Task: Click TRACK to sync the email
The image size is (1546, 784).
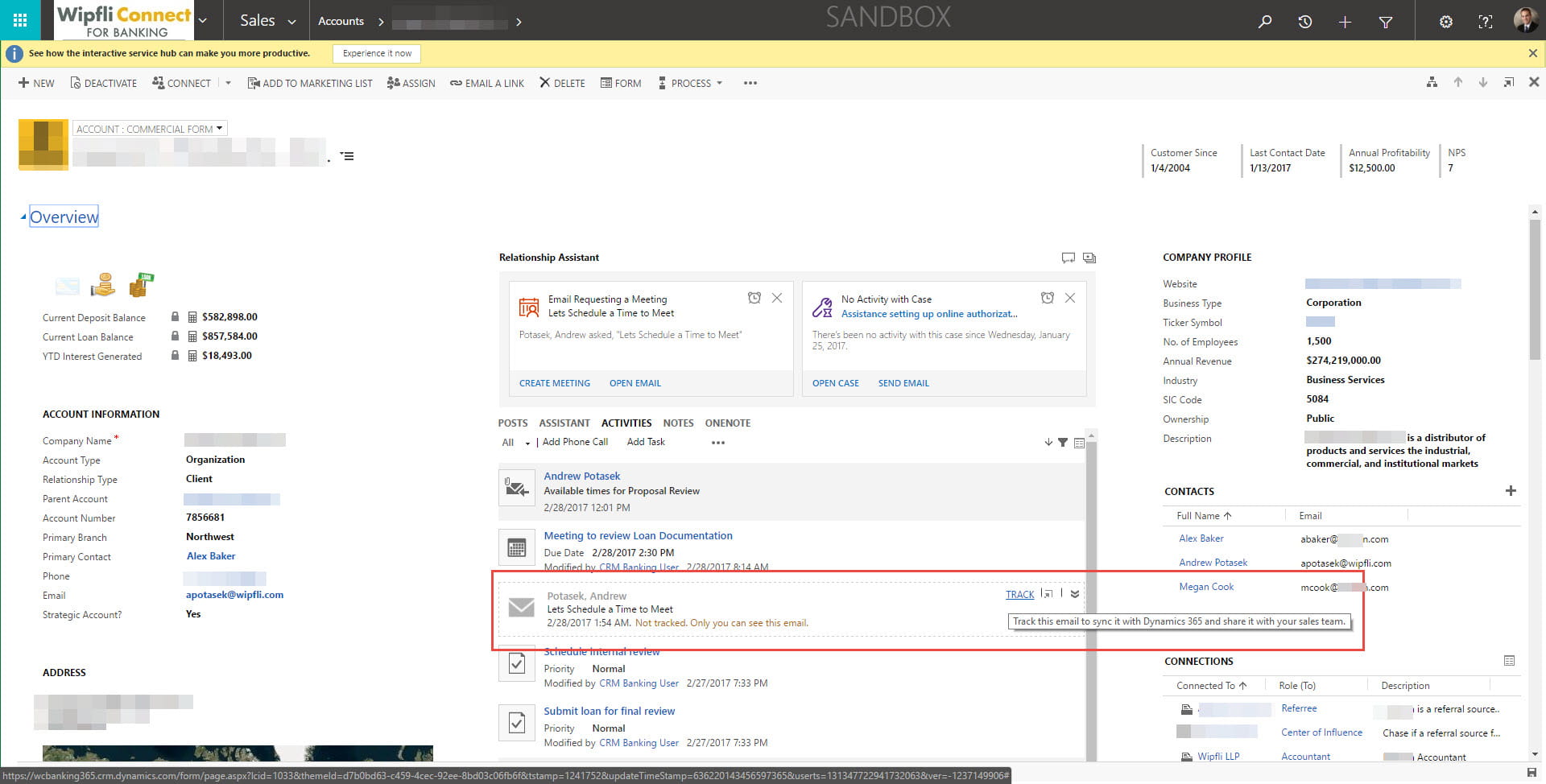Action: click(x=1019, y=594)
